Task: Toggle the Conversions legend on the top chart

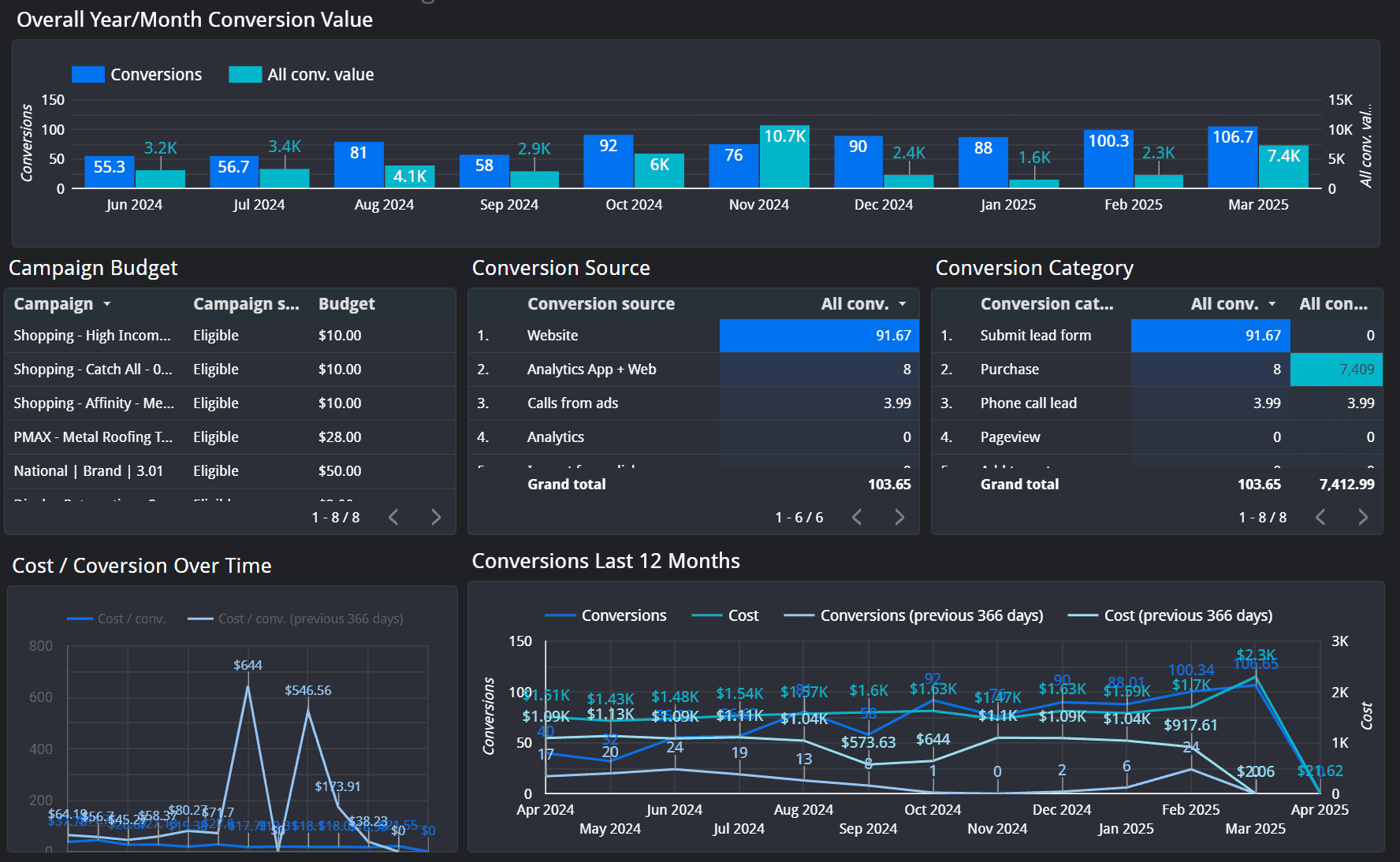Action: point(157,73)
